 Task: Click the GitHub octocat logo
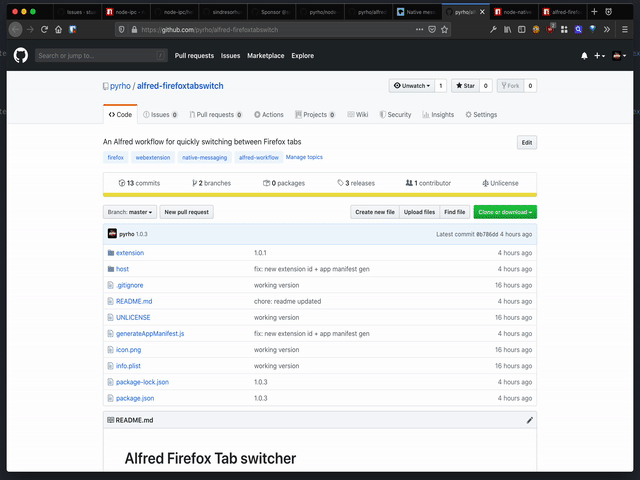click(x=21, y=56)
